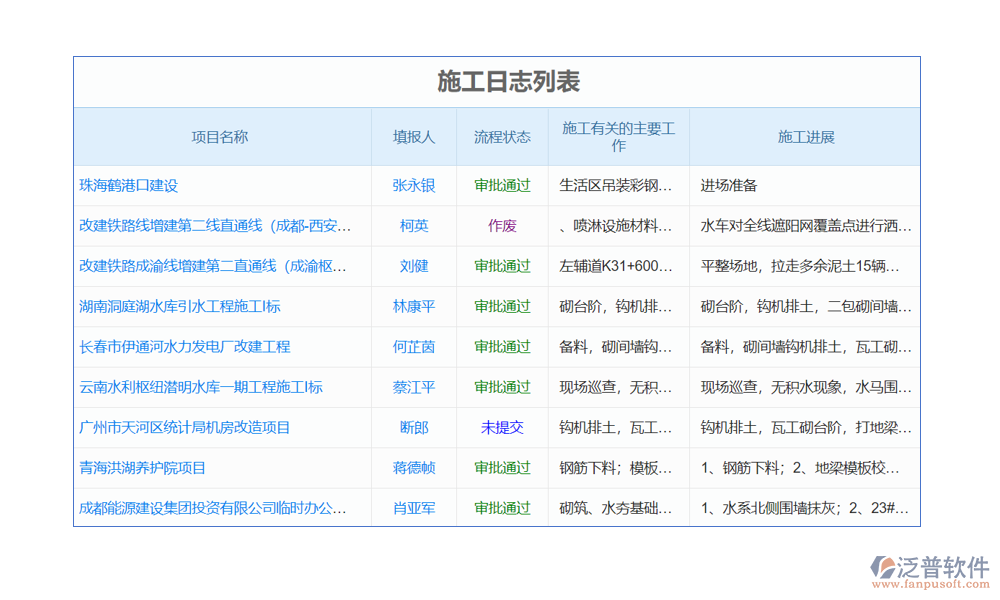Open the 珠海鹤港口建设 project link

tap(129, 186)
